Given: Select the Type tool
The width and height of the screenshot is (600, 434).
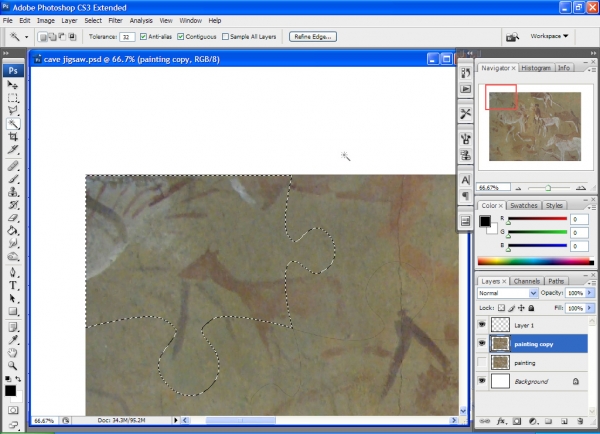Looking at the screenshot, I should (13, 286).
